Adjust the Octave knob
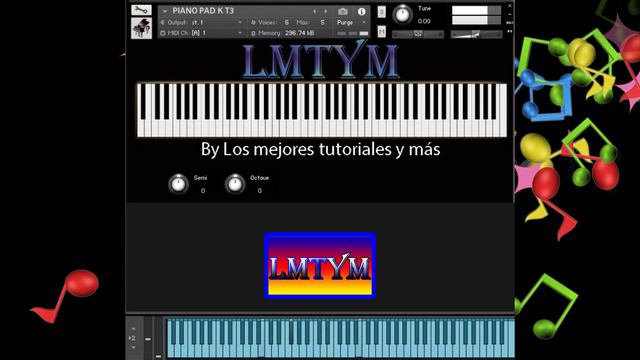This screenshot has height=360, width=640. point(235,184)
